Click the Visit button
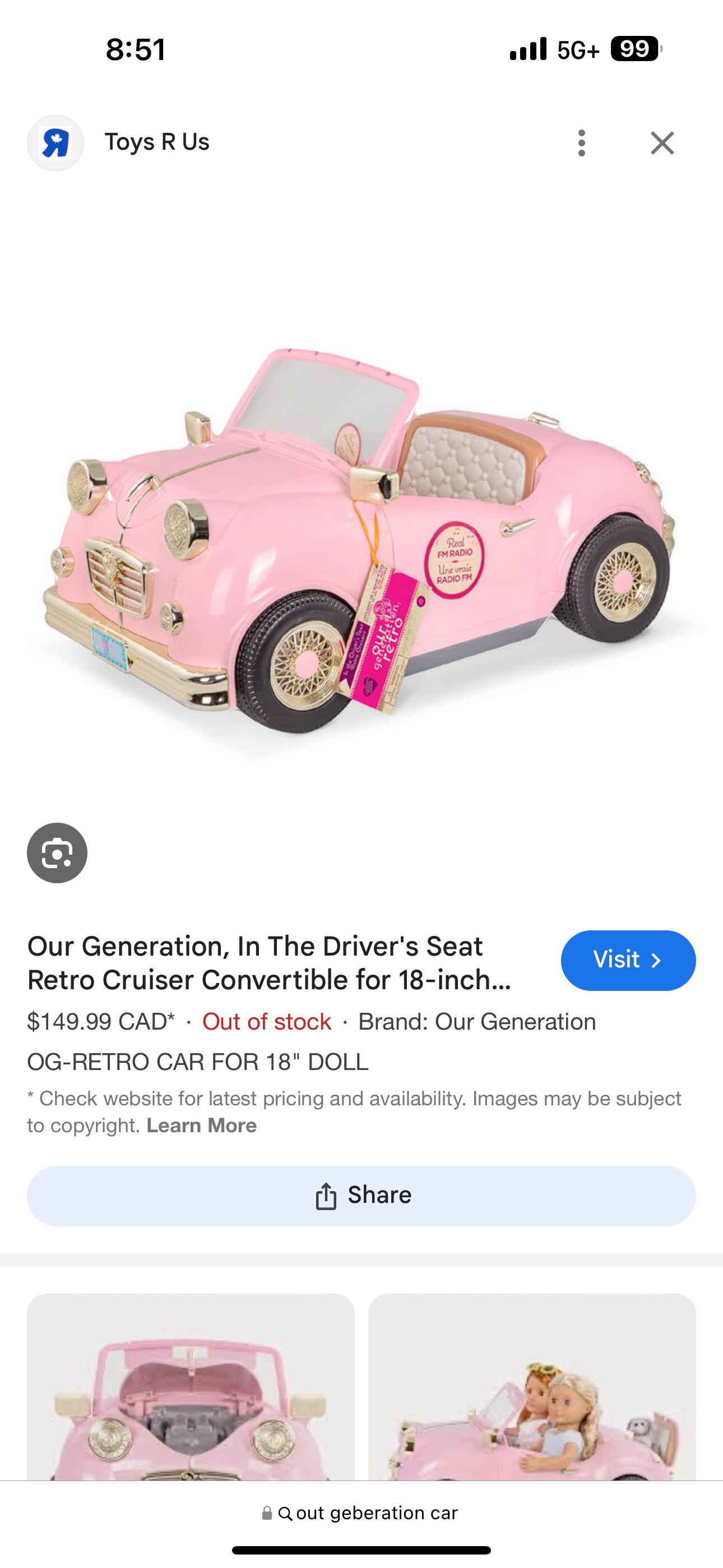Viewport: 723px width, 1568px height. click(628, 960)
